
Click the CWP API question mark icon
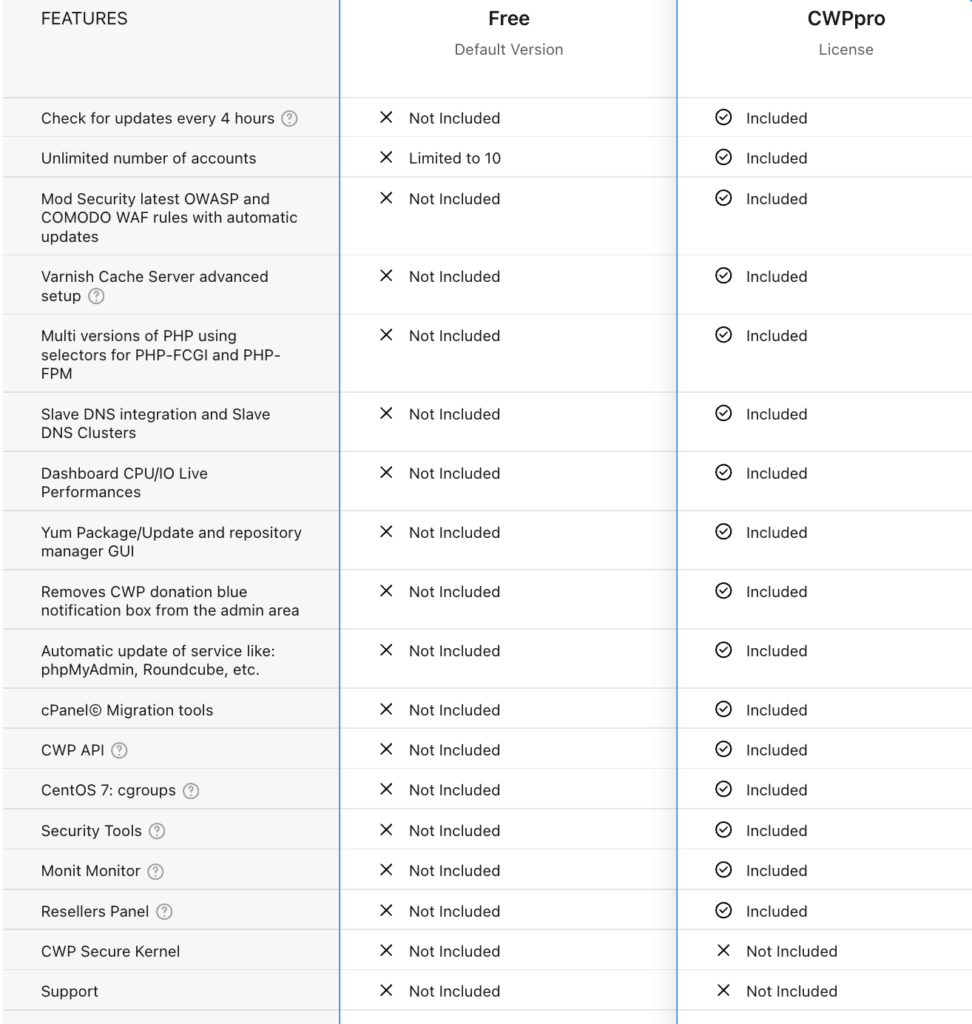click(x=120, y=751)
